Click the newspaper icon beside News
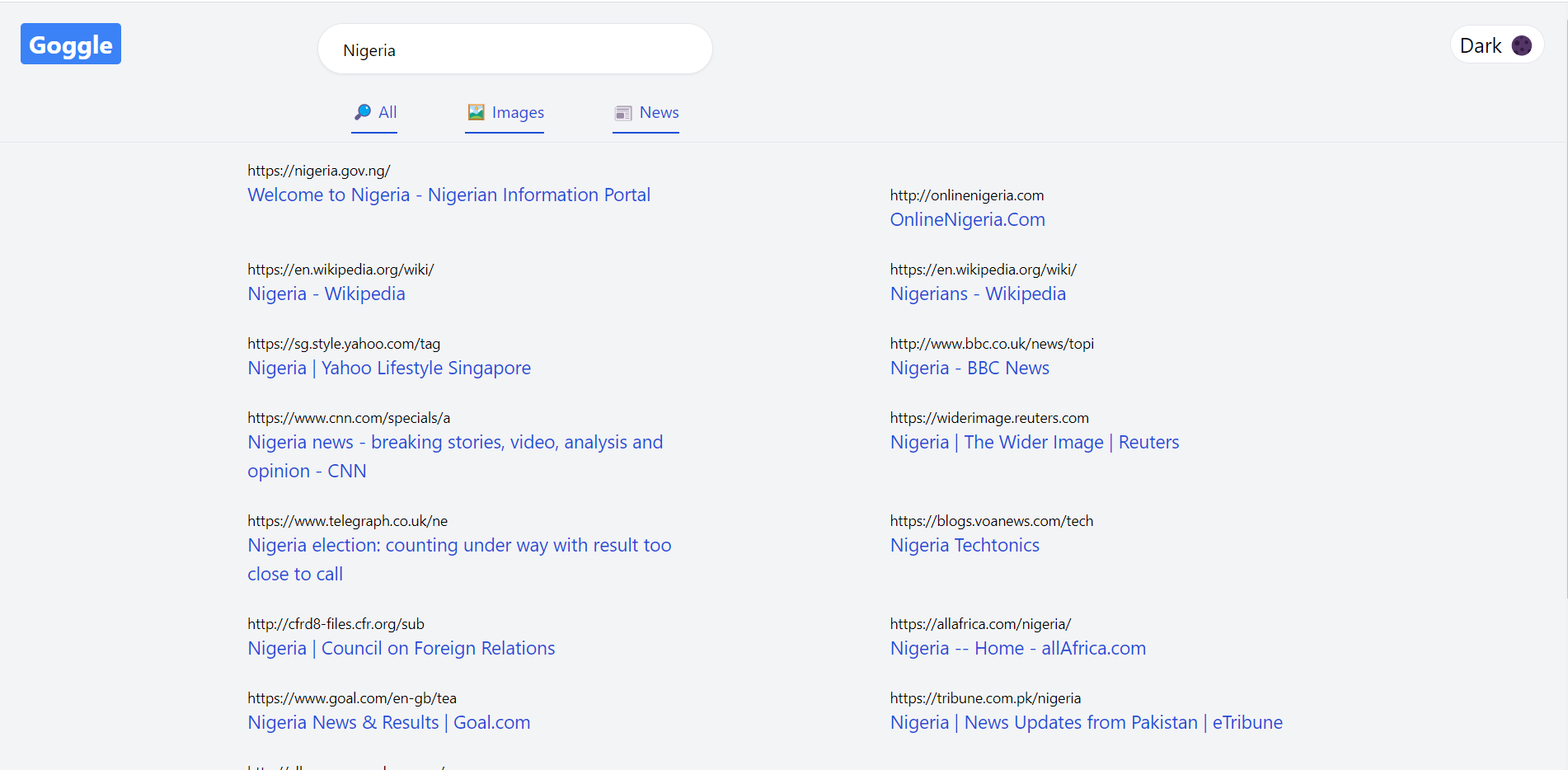 (x=623, y=113)
